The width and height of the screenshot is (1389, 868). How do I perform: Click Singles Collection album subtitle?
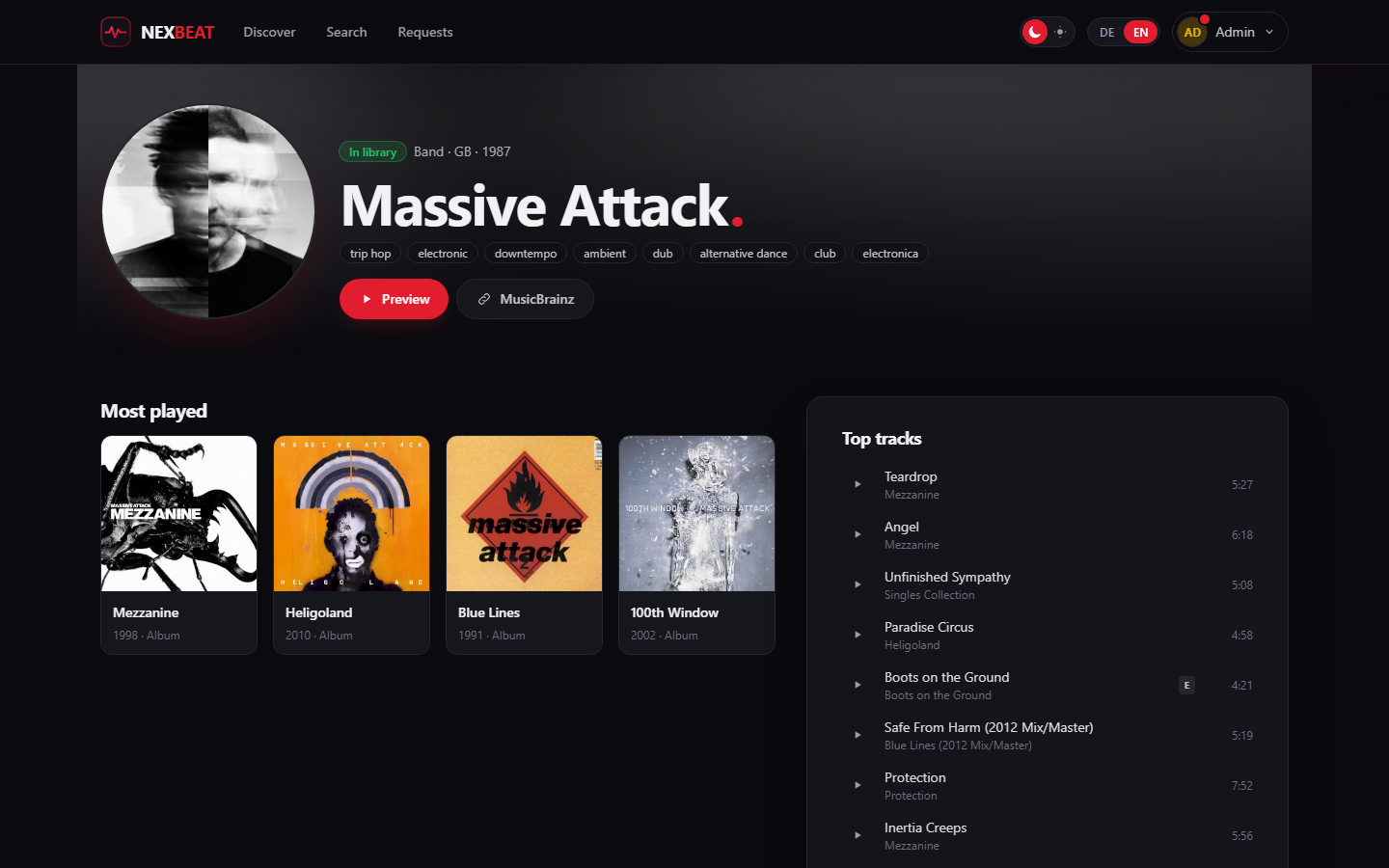(929, 595)
